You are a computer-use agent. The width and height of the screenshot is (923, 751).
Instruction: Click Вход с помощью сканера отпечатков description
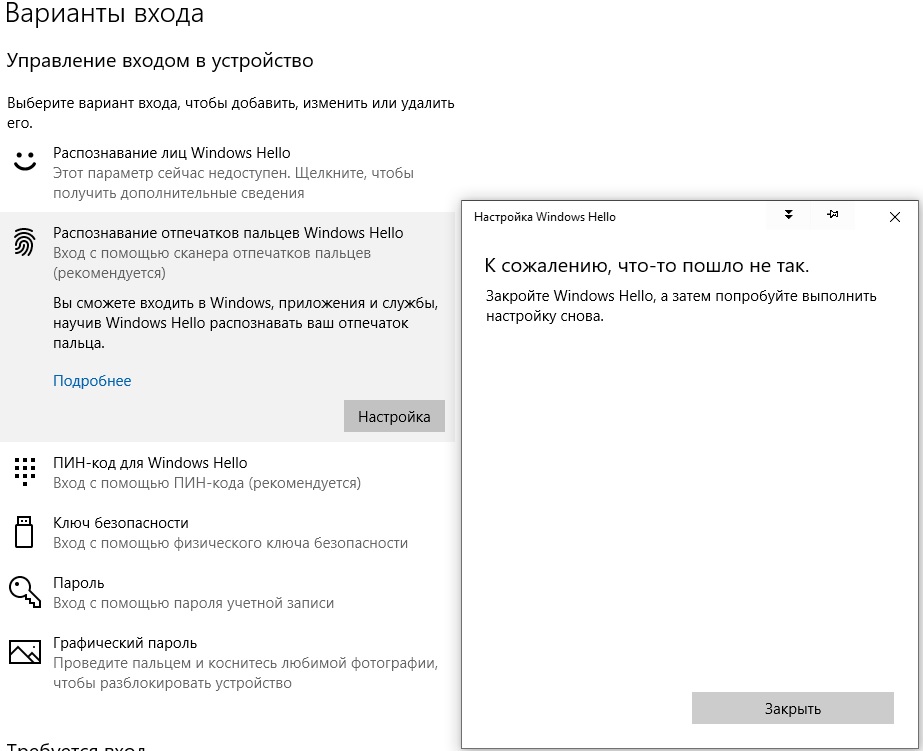click(x=212, y=263)
